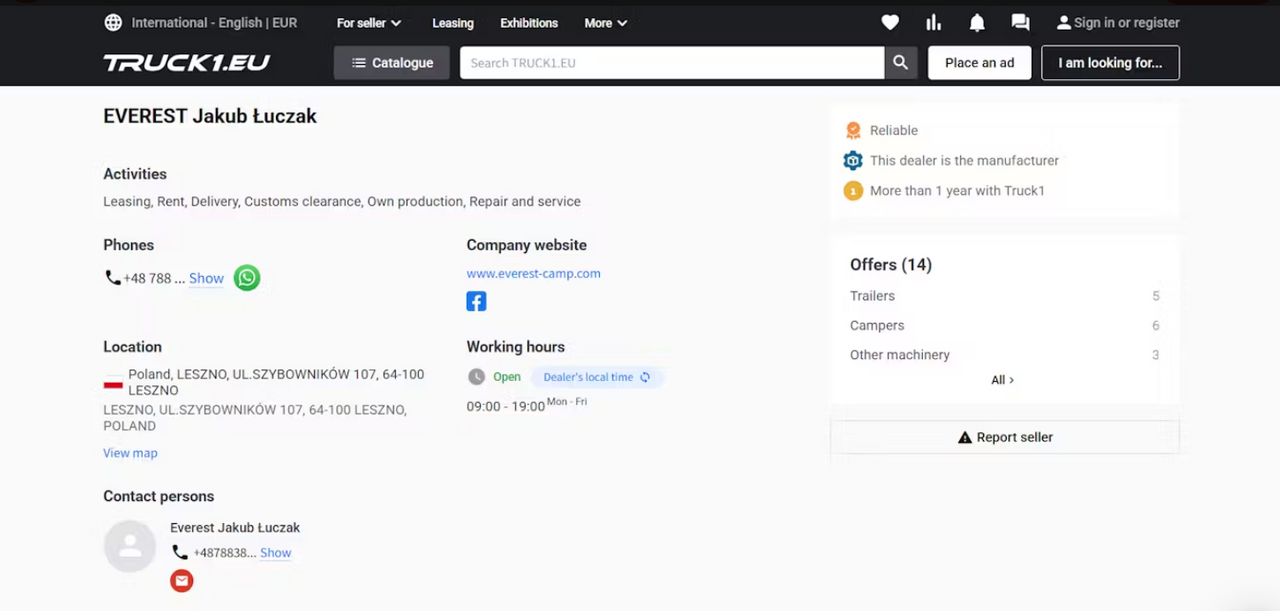This screenshot has height=611, width=1280.
Task: Show the contact person's phone number
Action: (x=275, y=552)
